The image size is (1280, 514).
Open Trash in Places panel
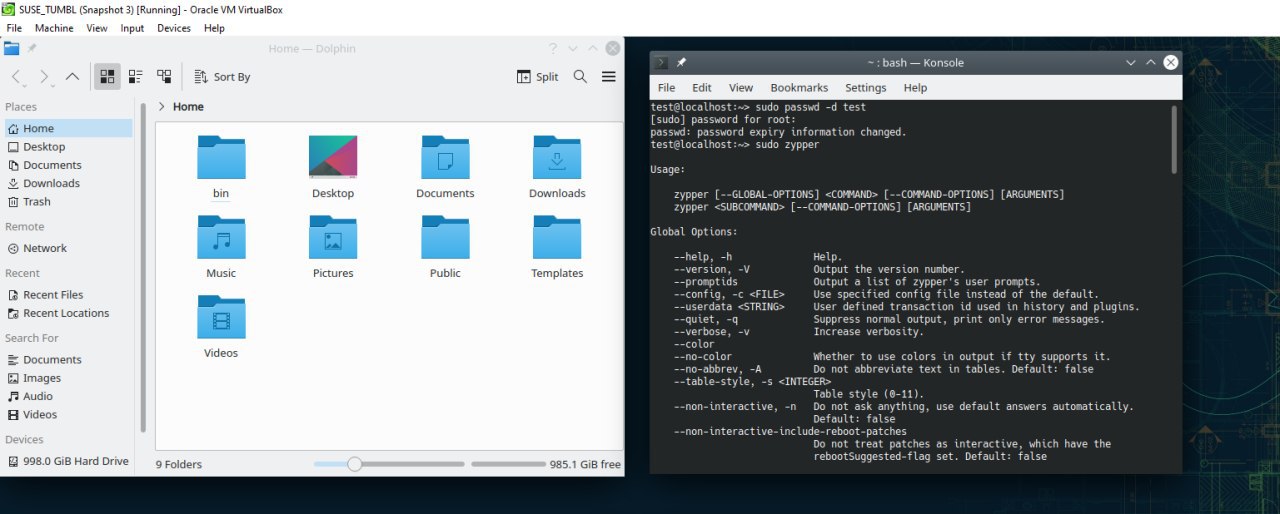[x=67, y=201]
